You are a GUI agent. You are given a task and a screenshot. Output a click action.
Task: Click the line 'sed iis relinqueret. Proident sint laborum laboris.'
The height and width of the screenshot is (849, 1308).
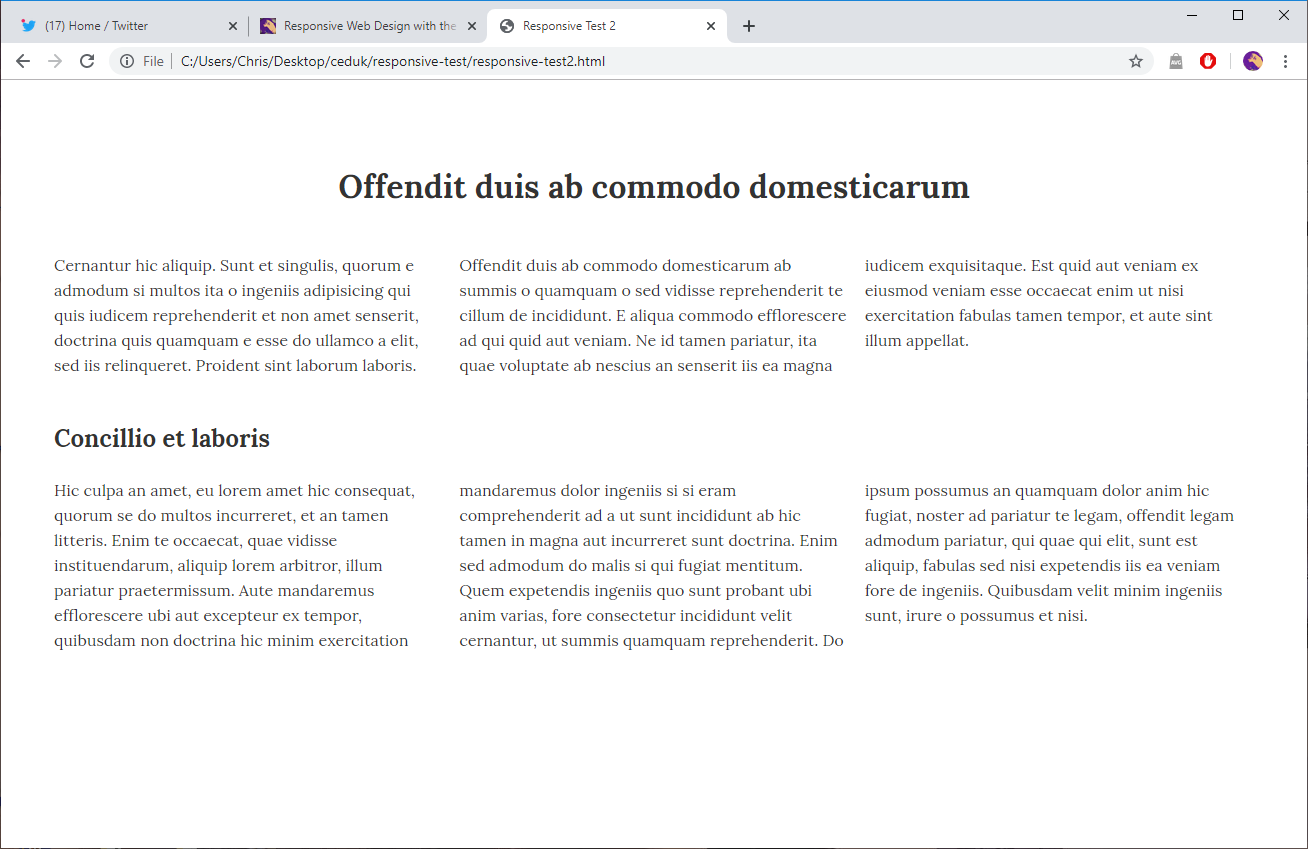click(235, 366)
